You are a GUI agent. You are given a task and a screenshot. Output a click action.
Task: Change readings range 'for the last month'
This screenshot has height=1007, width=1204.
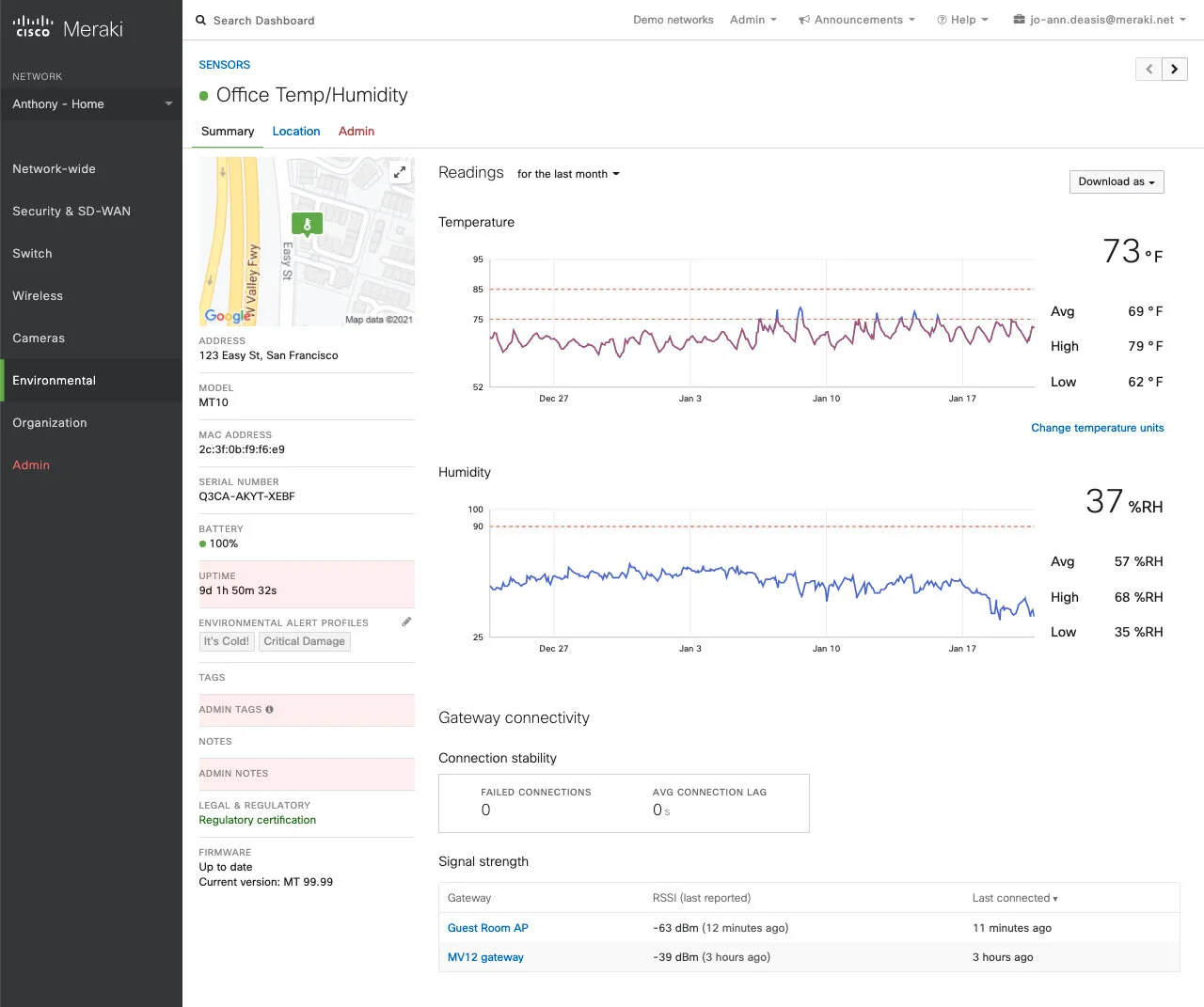[x=568, y=174]
